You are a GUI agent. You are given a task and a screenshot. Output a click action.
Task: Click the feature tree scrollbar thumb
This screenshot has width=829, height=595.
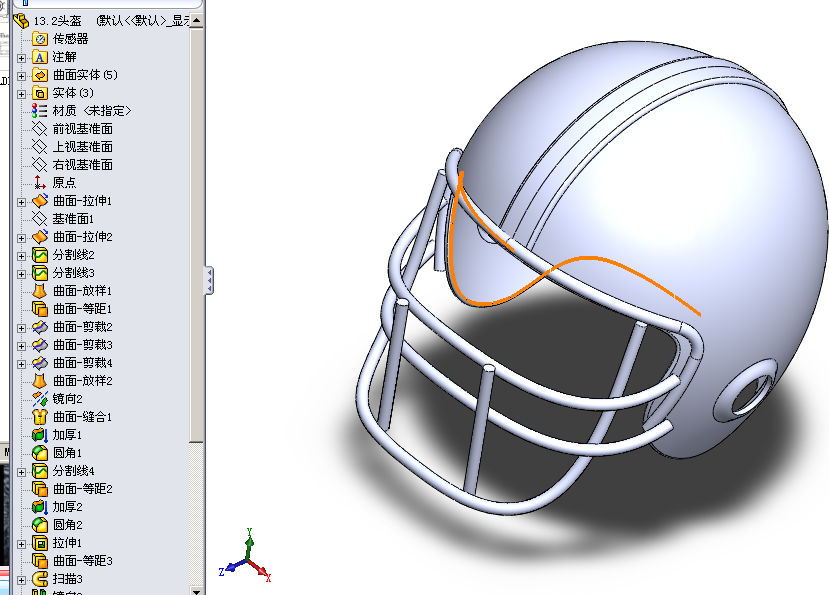click(x=196, y=235)
